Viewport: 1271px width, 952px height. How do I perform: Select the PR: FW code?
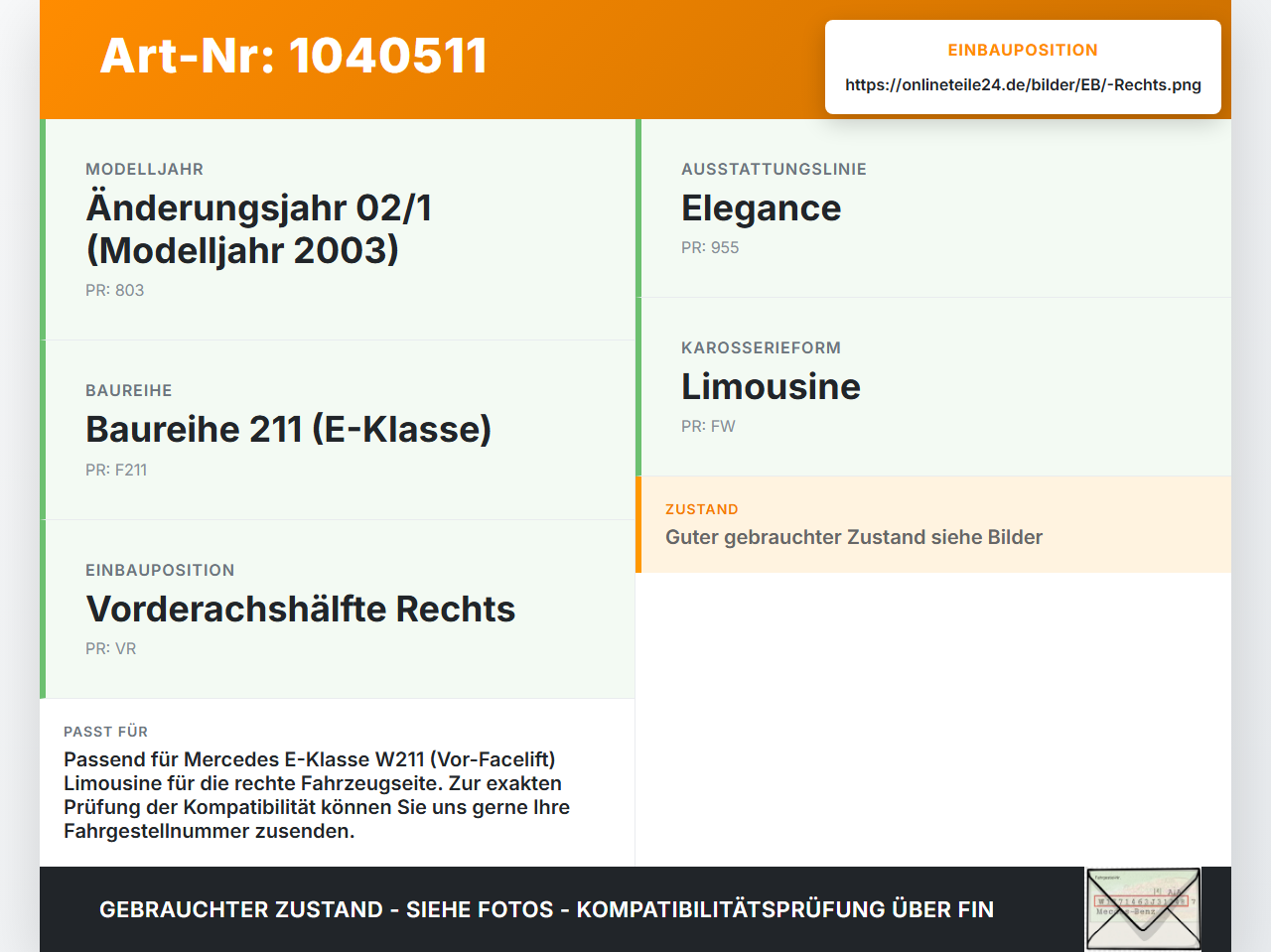pyautogui.click(x=708, y=427)
